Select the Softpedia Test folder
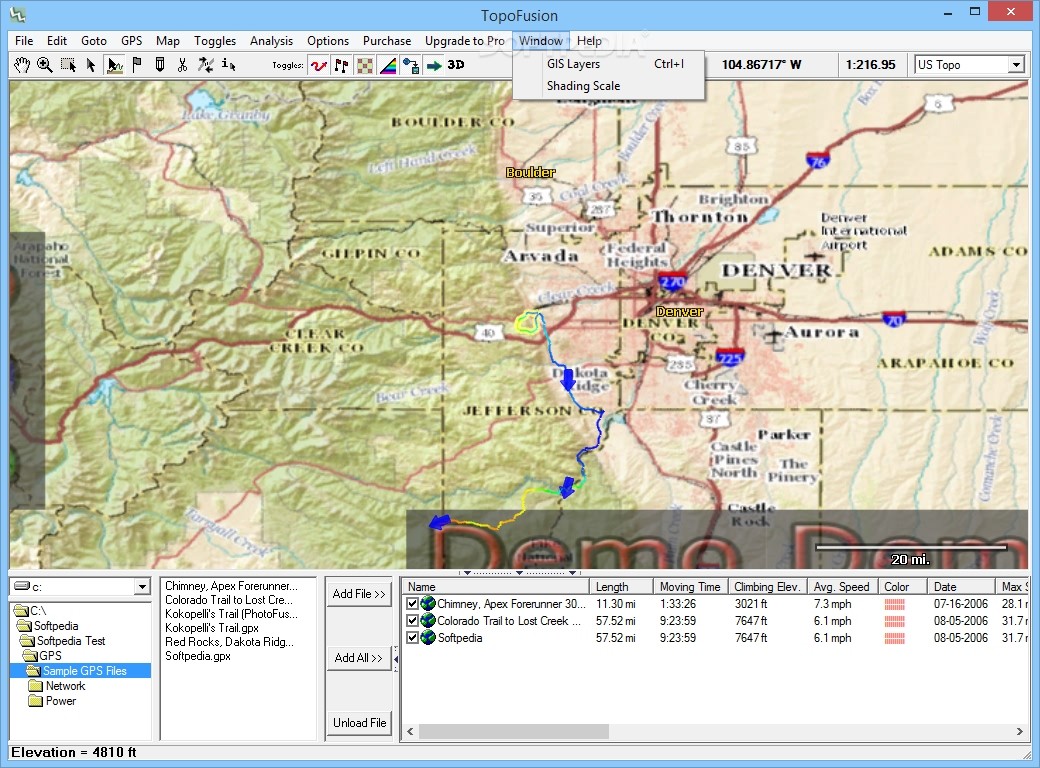The image size is (1040, 768). 64,641
